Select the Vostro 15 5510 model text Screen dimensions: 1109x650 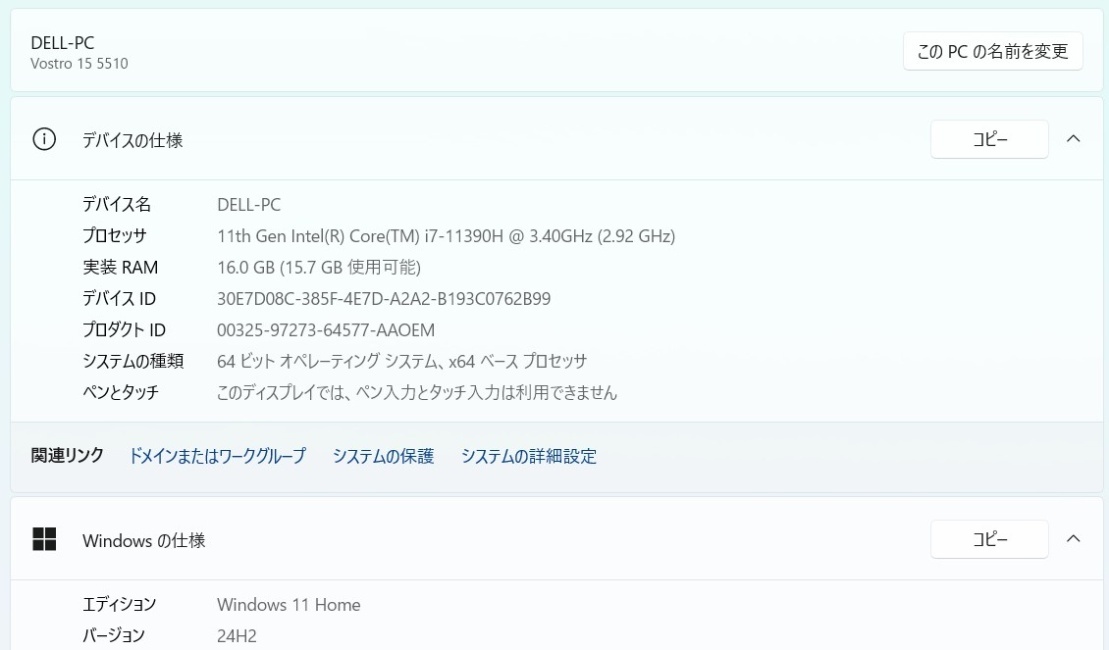pos(79,64)
